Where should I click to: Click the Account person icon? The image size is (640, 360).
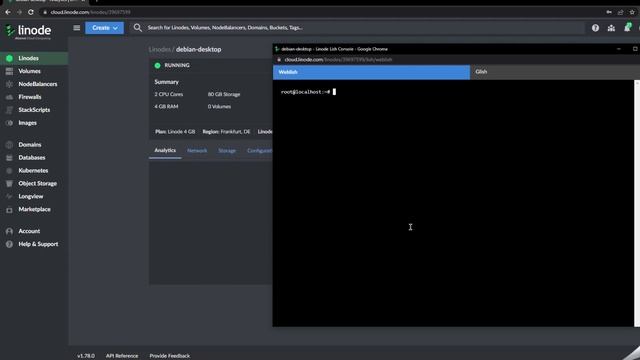click(9, 231)
